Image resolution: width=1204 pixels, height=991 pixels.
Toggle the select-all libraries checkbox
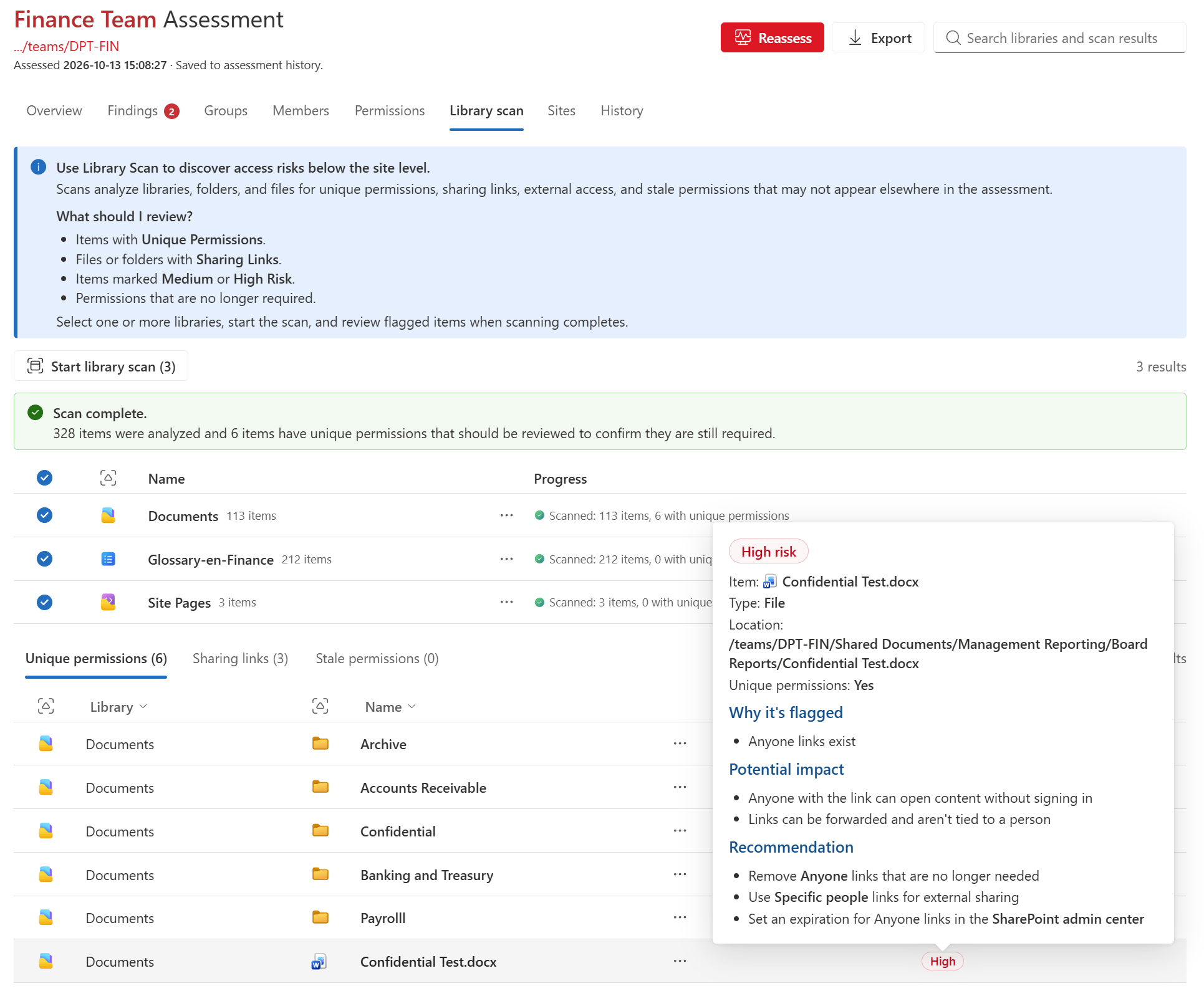[44, 478]
